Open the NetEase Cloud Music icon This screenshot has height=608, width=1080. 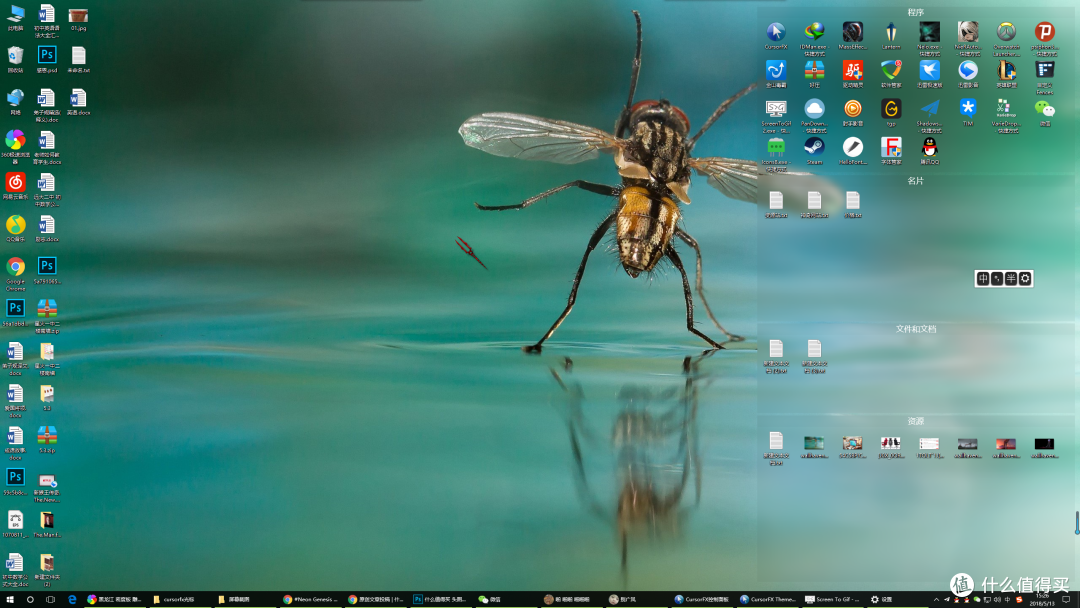(x=15, y=182)
